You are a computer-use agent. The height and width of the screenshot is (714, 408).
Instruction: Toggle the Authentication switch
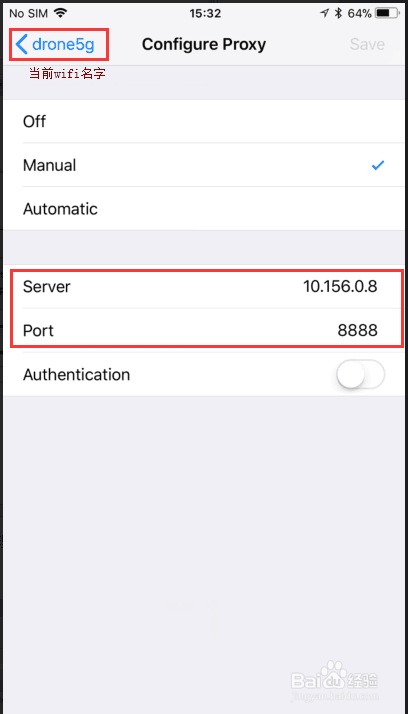(360, 375)
